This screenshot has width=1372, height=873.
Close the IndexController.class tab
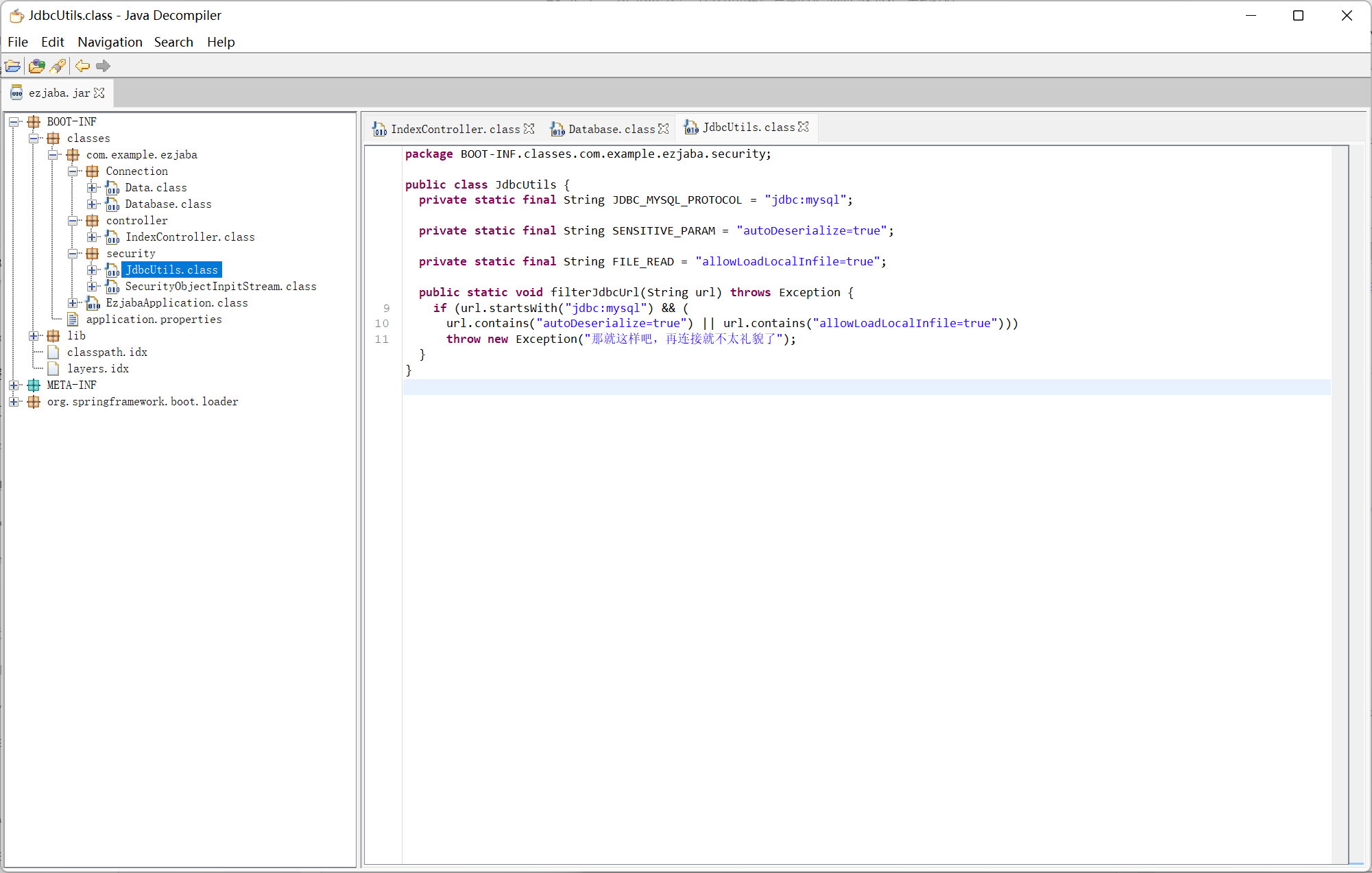pyautogui.click(x=529, y=129)
